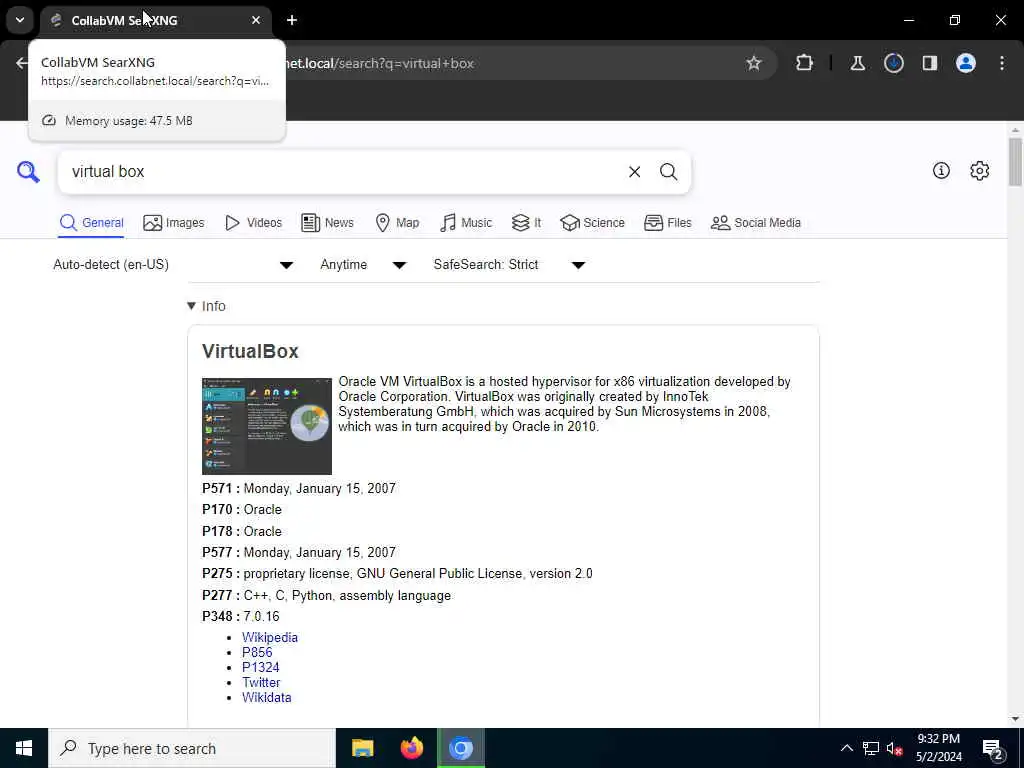Collapse the Info section triangle
1024x768 pixels.
[191, 306]
